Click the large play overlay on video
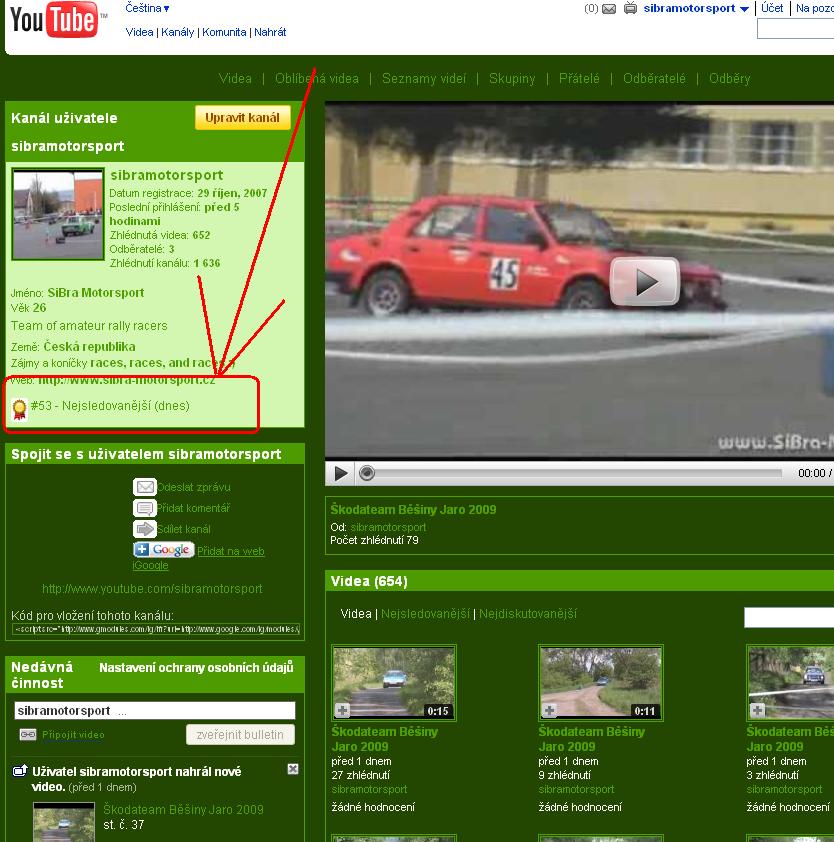Viewport: 834px width, 842px height. click(x=644, y=281)
